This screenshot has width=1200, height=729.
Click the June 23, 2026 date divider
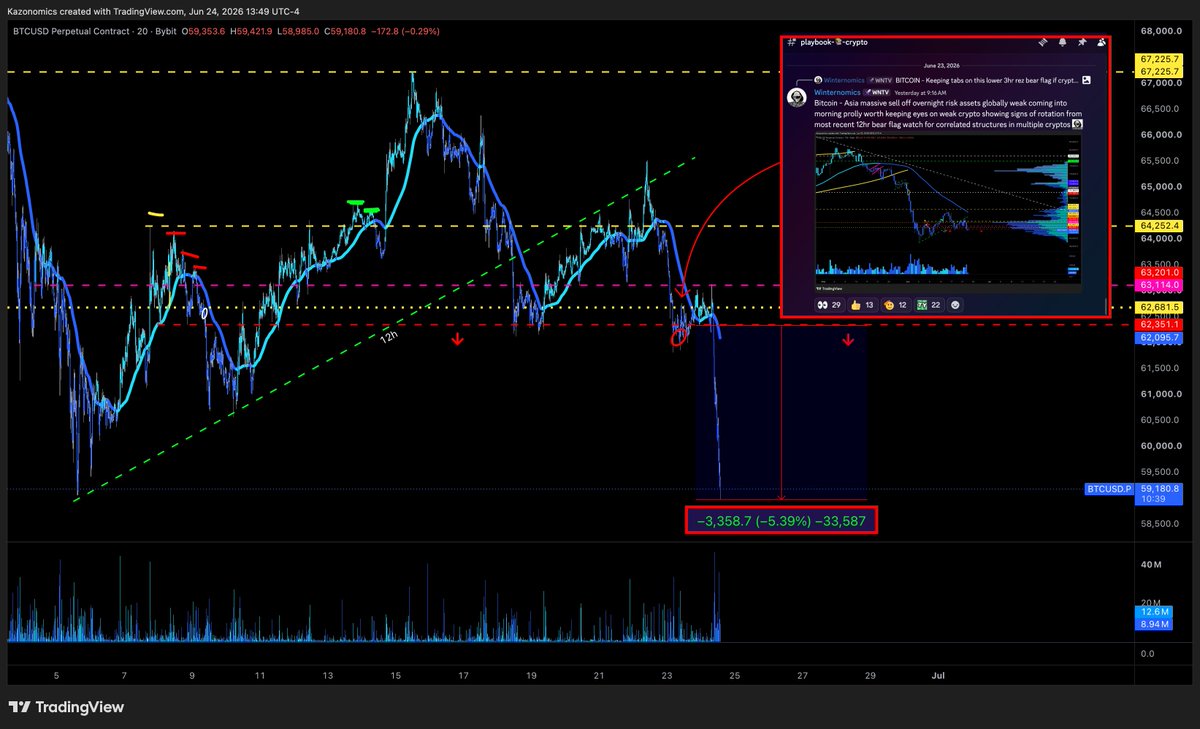tap(944, 64)
